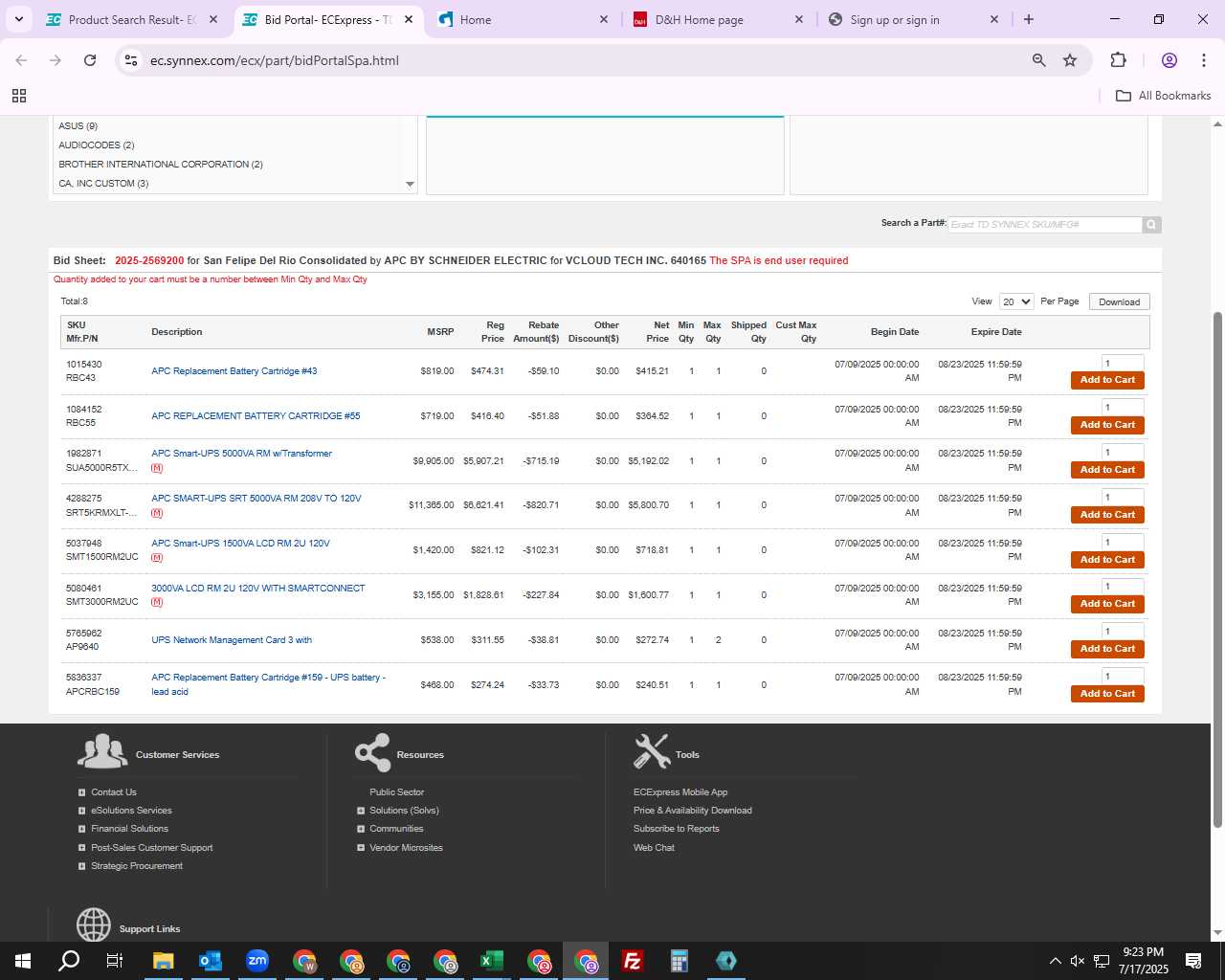Expand Vendor Microsites under Resources

[x=361, y=848]
